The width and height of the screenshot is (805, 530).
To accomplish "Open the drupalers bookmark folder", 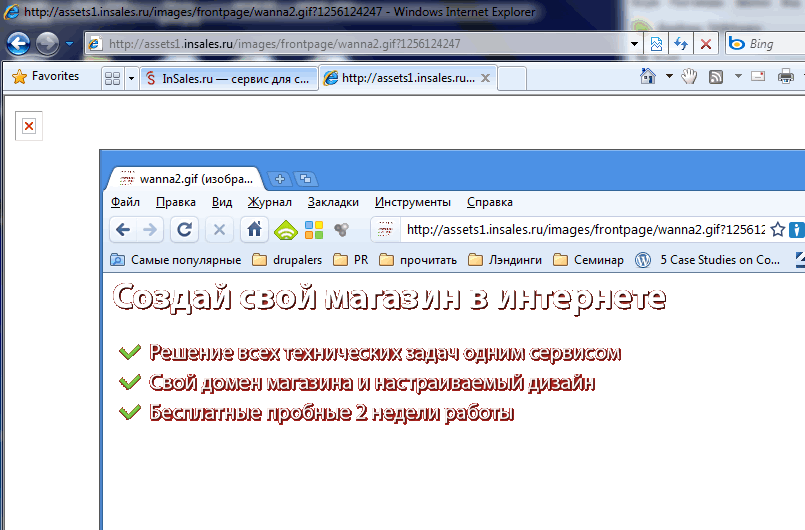I will pos(287,260).
